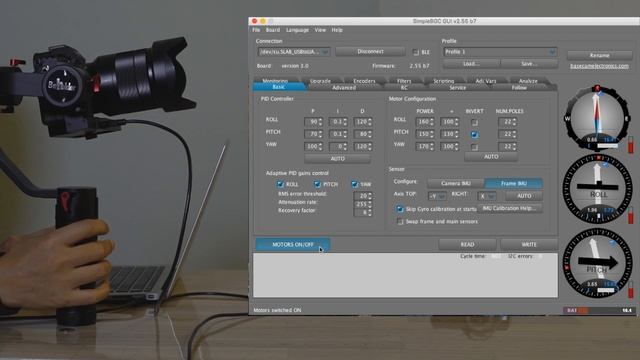The width and height of the screenshot is (640, 360).
Task: Switch to the Monitoring tab
Action: [275, 80]
